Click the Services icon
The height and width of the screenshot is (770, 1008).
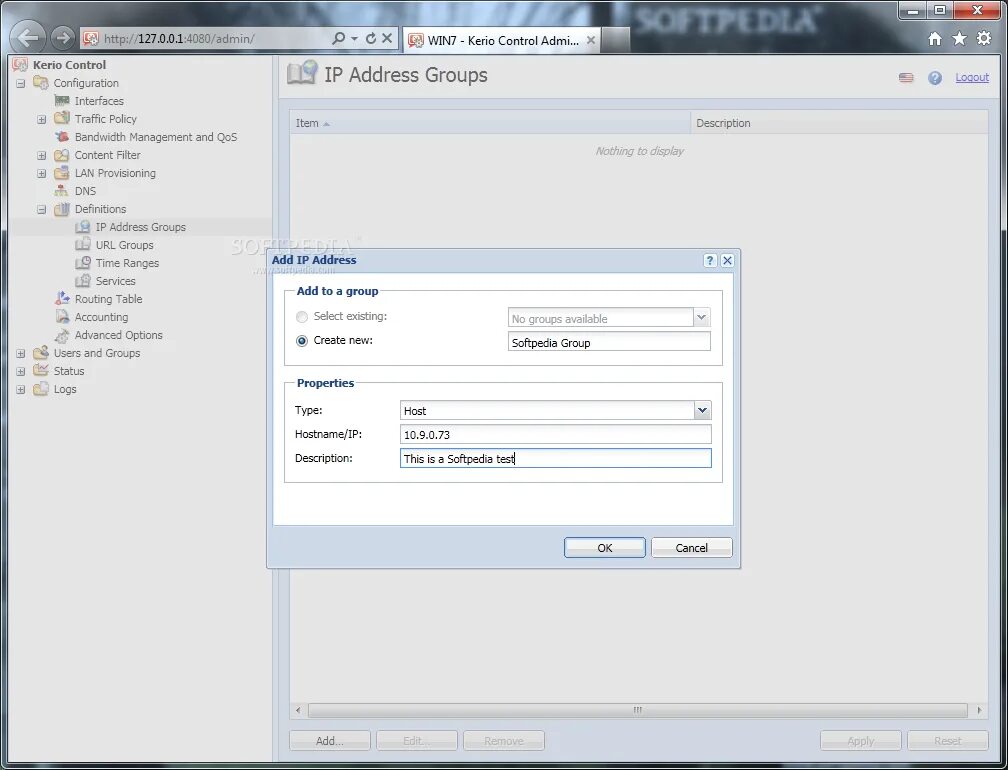coord(82,281)
